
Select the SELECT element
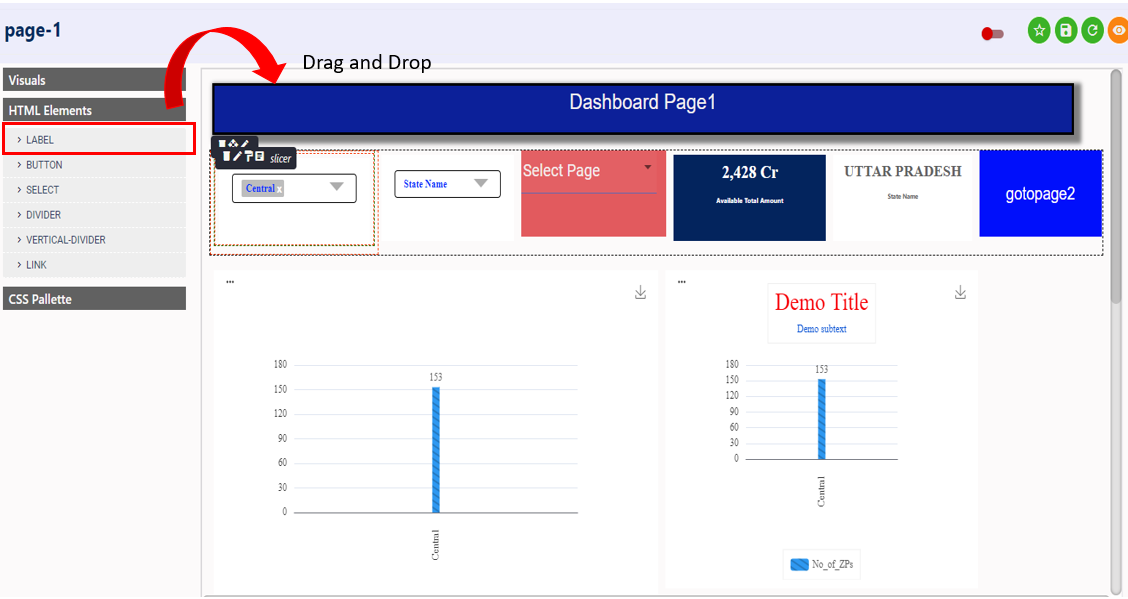(x=94, y=190)
